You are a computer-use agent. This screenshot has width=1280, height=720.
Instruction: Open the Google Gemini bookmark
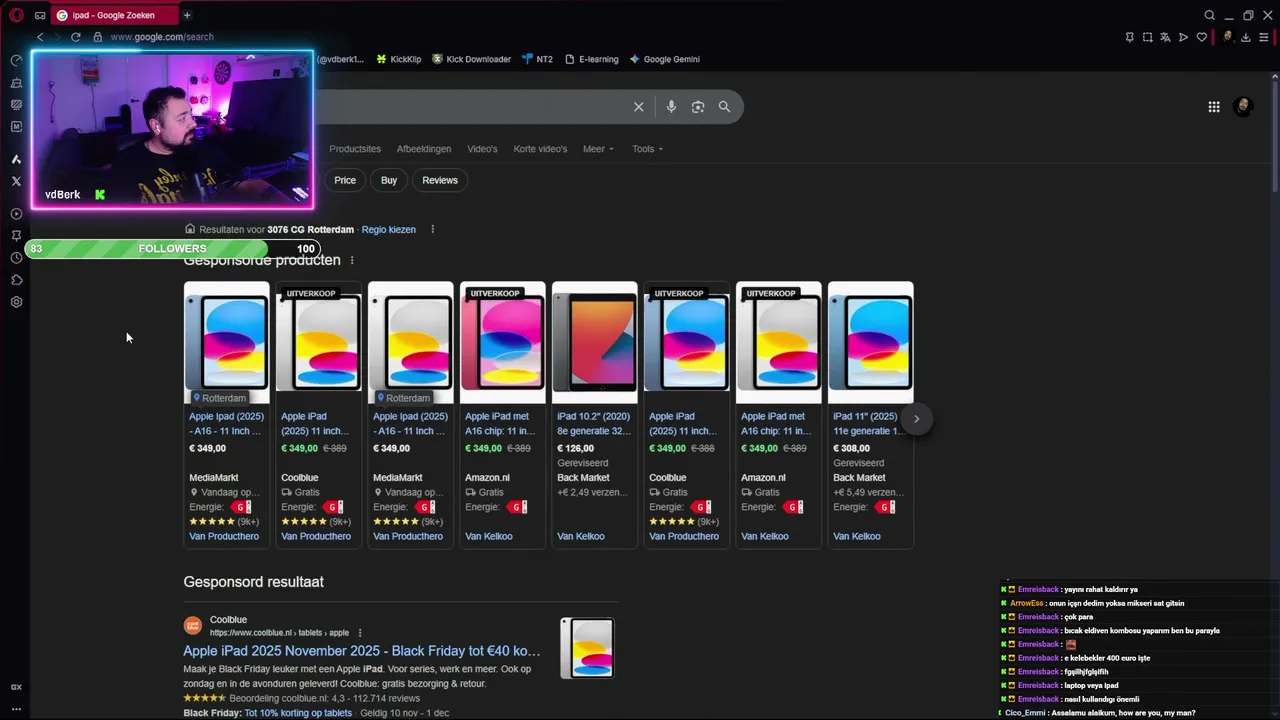664,59
